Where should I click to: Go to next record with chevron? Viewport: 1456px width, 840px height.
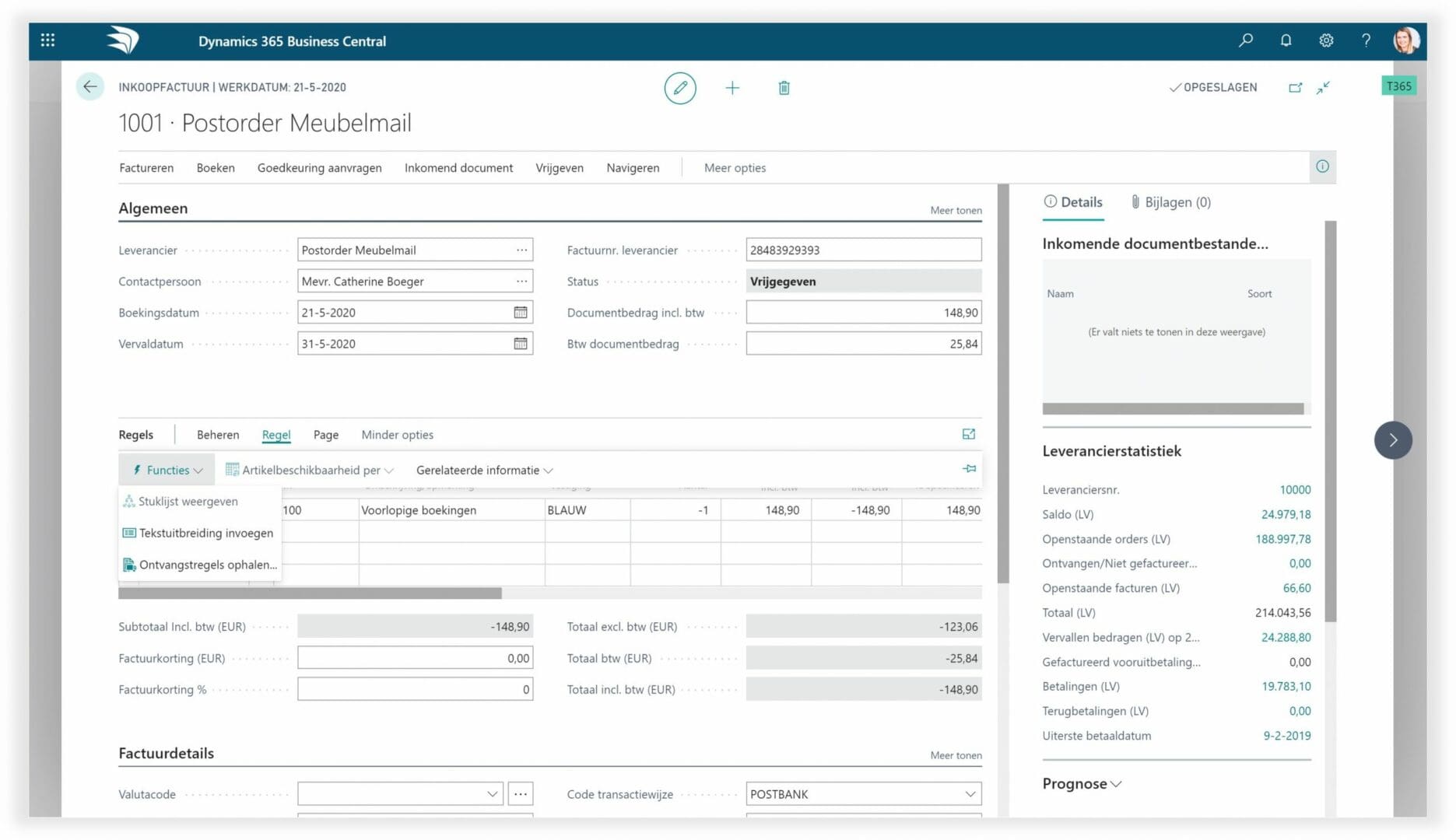pos(1393,440)
